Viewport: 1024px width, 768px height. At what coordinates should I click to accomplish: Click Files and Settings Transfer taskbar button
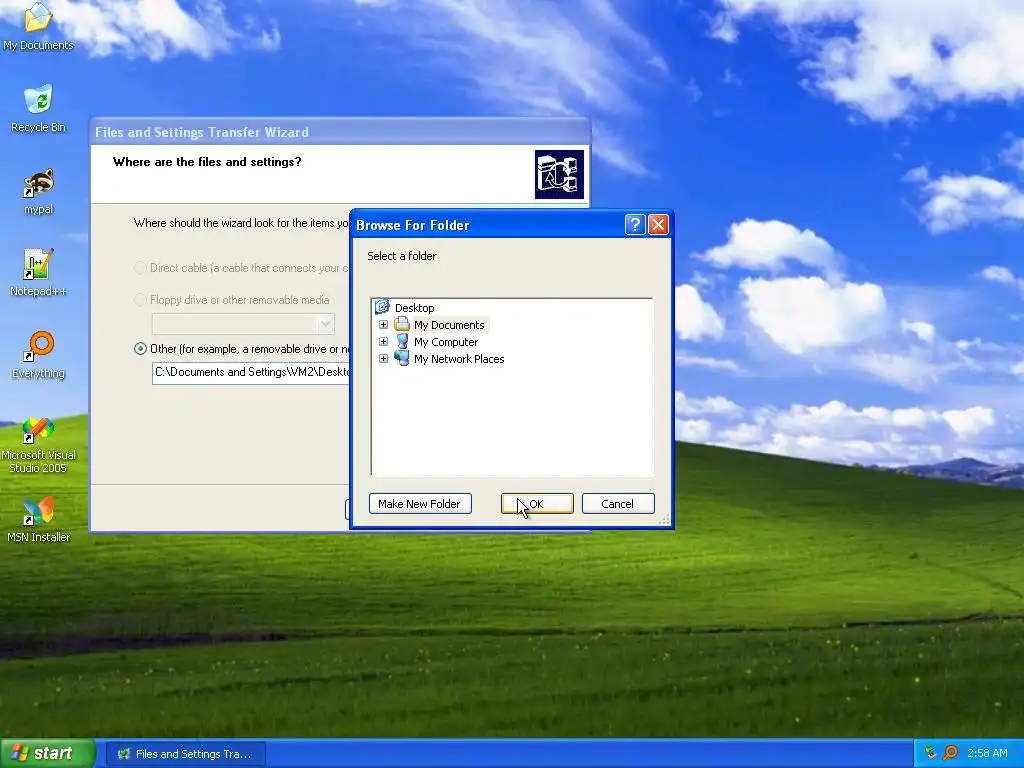tap(185, 754)
